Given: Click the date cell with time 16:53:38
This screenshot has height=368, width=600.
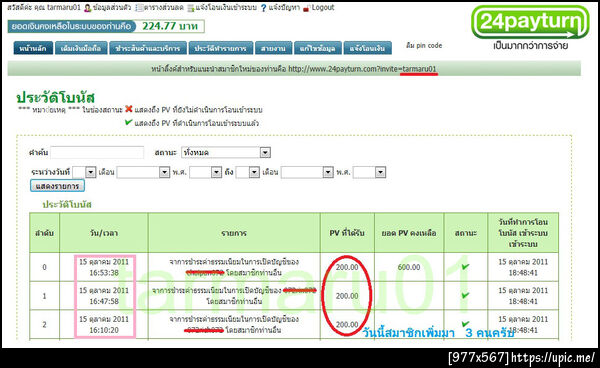Looking at the screenshot, I should pyautogui.click(x=104, y=267).
